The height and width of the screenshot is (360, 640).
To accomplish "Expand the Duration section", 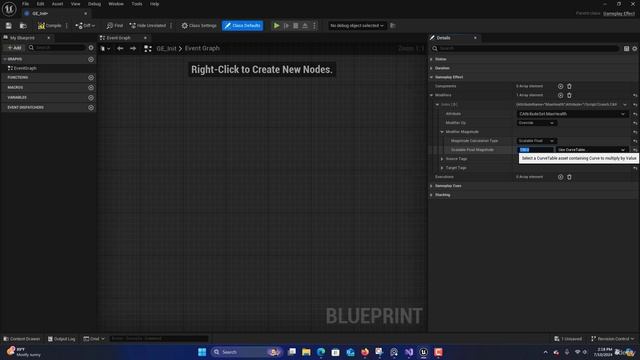I will click(431, 68).
